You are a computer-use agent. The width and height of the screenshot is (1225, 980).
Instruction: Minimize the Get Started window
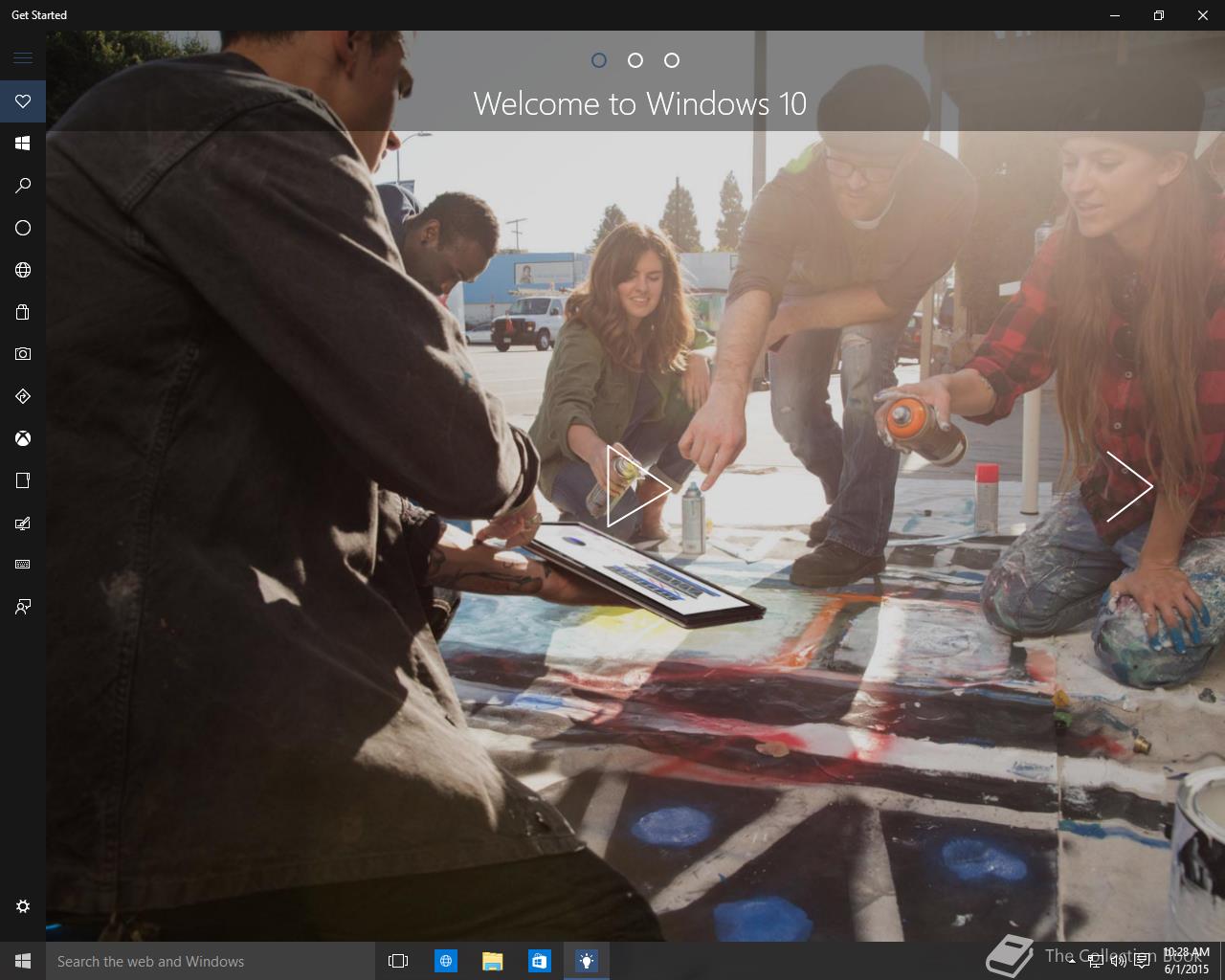[x=1115, y=15]
